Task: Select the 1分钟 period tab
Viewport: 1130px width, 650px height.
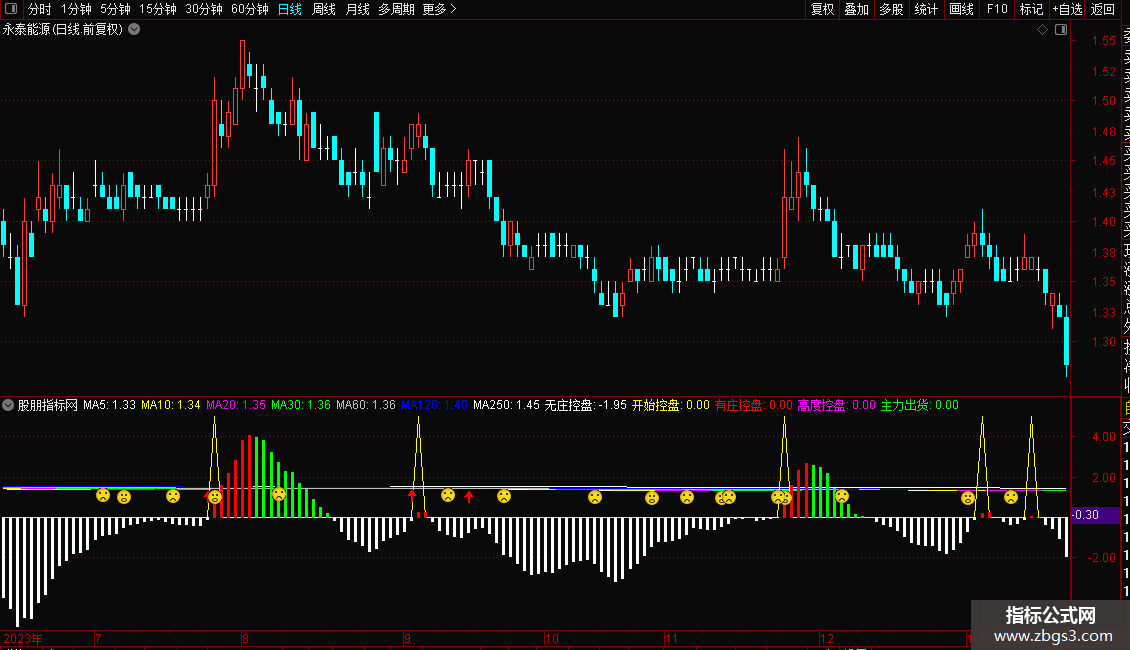Action: coord(76,9)
